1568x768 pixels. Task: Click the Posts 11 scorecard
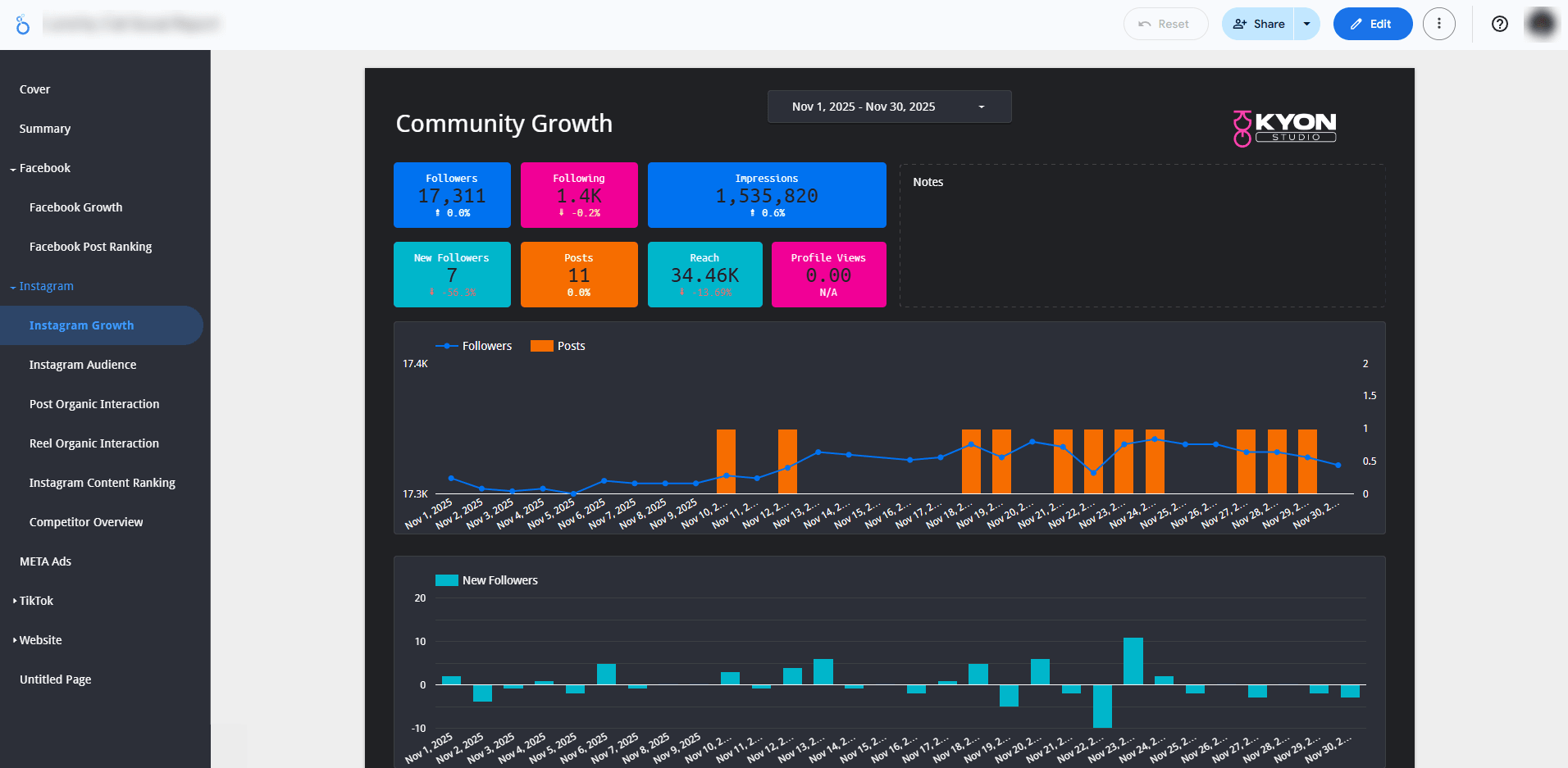coord(579,275)
